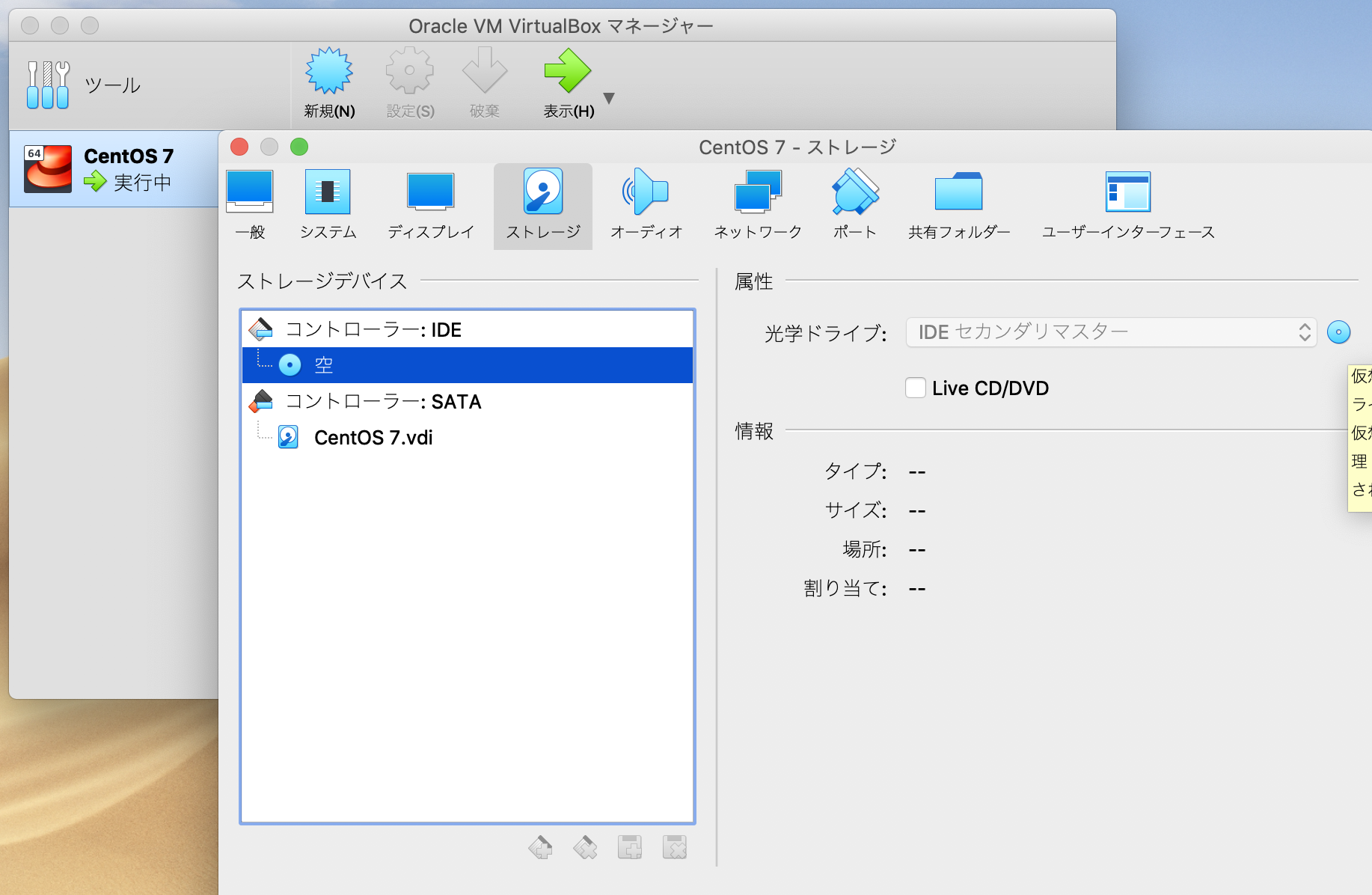Toggle the Live CD/DVD checkbox
The image size is (1372, 895).
pyautogui.click(x=916, y=388)
